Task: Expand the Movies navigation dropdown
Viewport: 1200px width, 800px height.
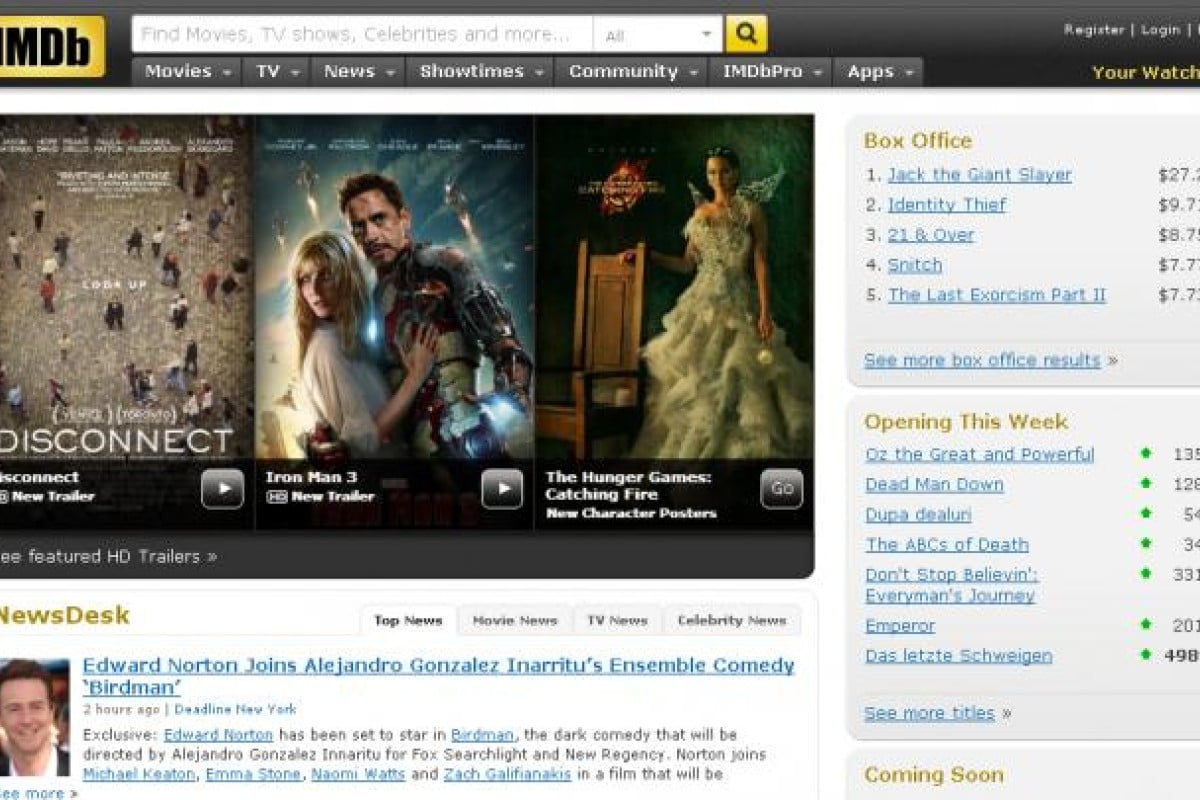Action: pyautogui.click(x=186, y=71)
